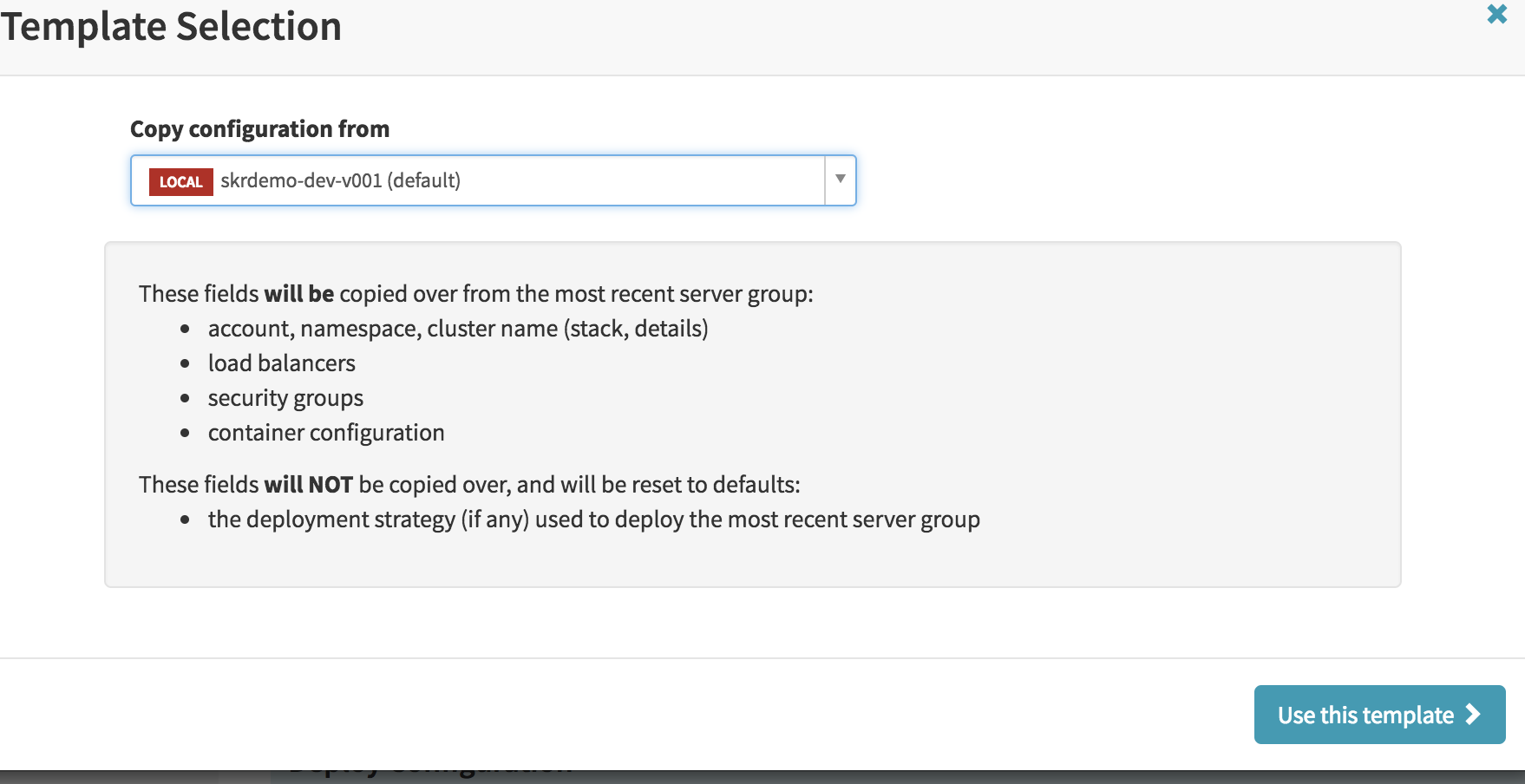This screenshot has height=784, width=1525.
Task: Click the chevron arrow on Use this template
Action: [1473, 714]
